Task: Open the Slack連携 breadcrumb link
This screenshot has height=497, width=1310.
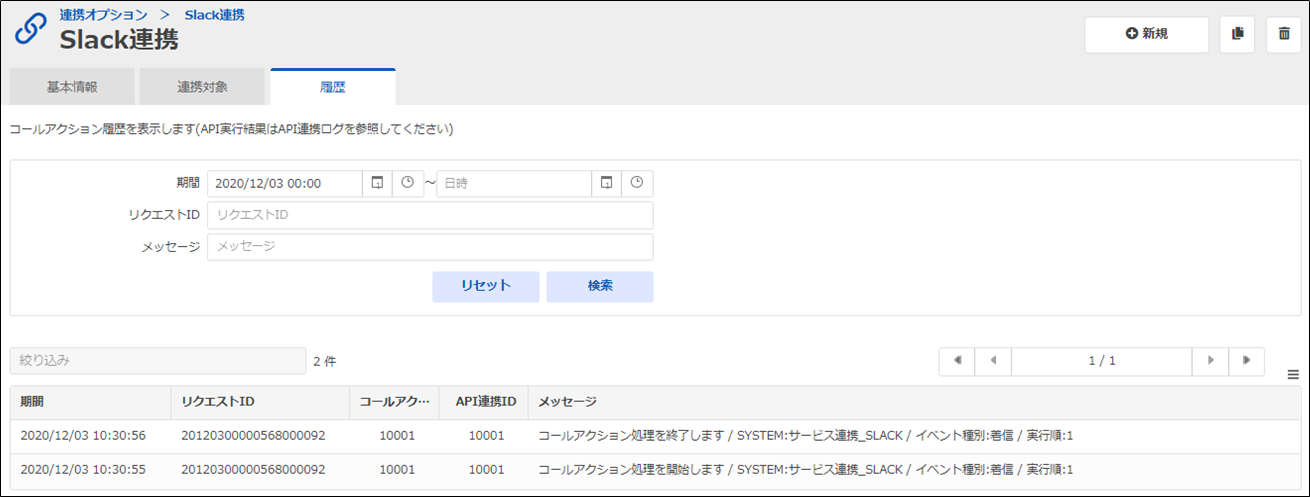Action: click(215, 15)
